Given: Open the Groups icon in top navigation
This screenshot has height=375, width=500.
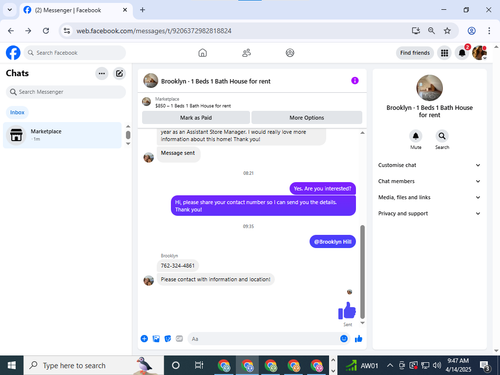Looking at the screenshot, I should click(290, 53).
